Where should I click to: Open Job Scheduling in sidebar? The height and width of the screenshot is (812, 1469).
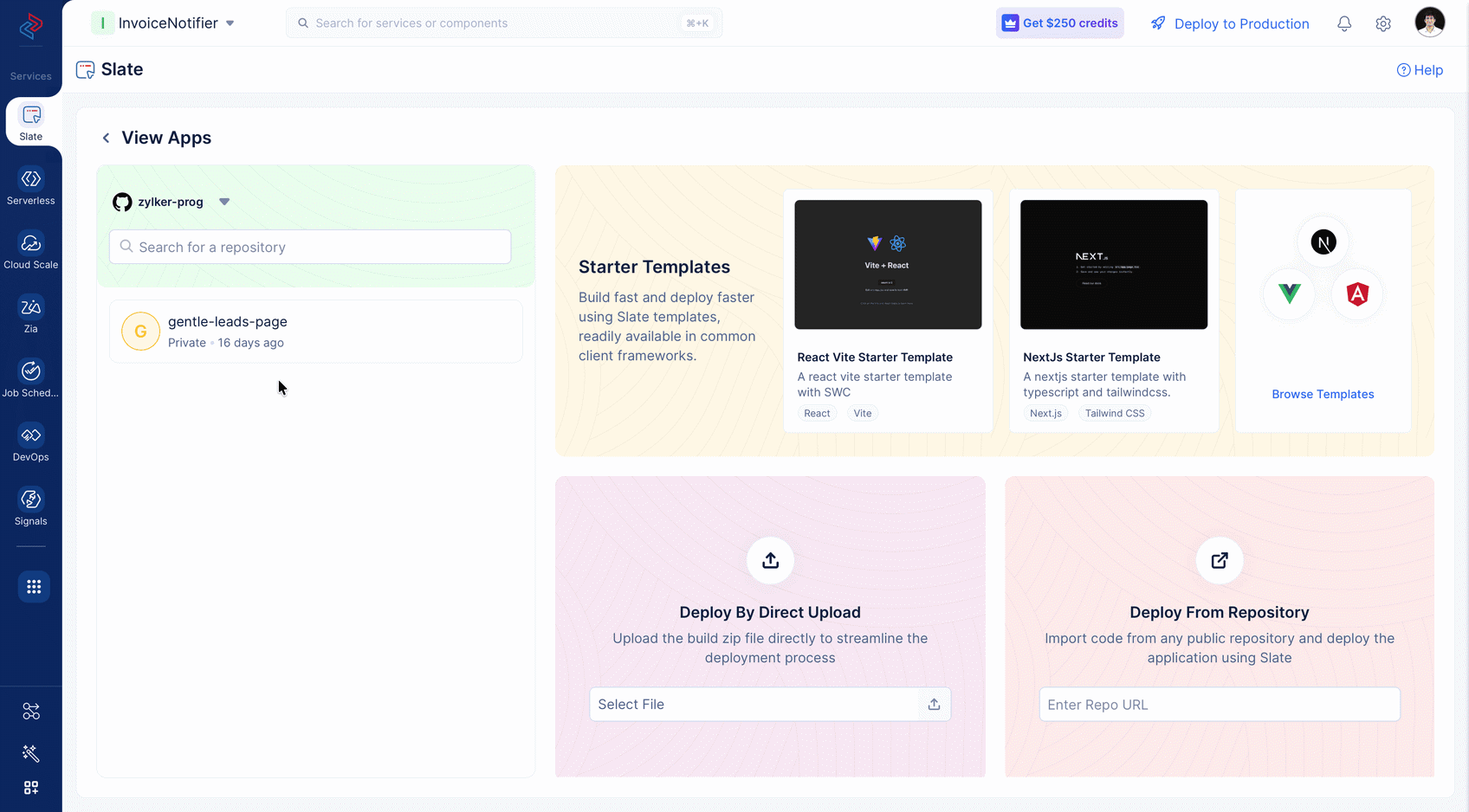pyautogui.click(x=31, y=378)
